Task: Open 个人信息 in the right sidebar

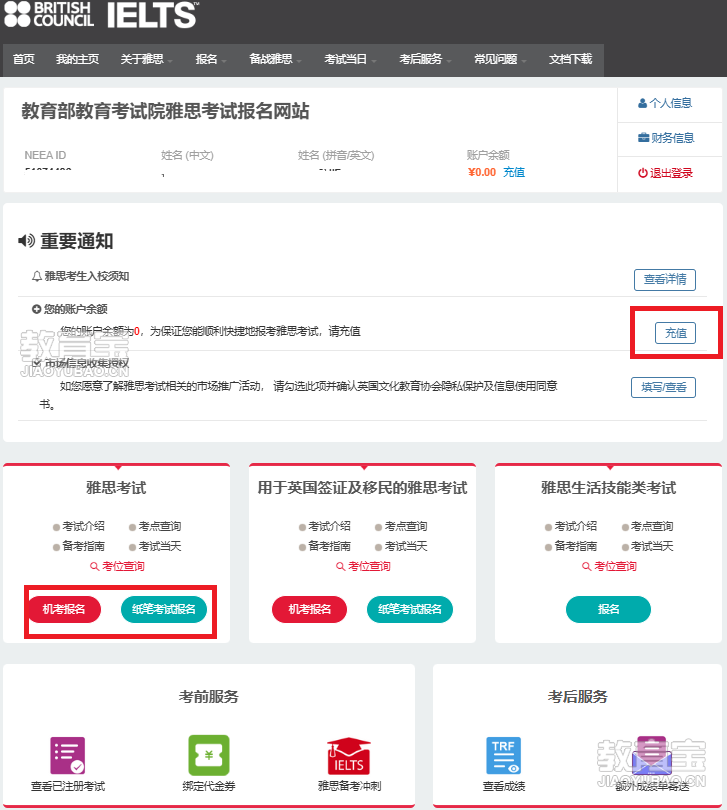Action: [x=665, y=103]
